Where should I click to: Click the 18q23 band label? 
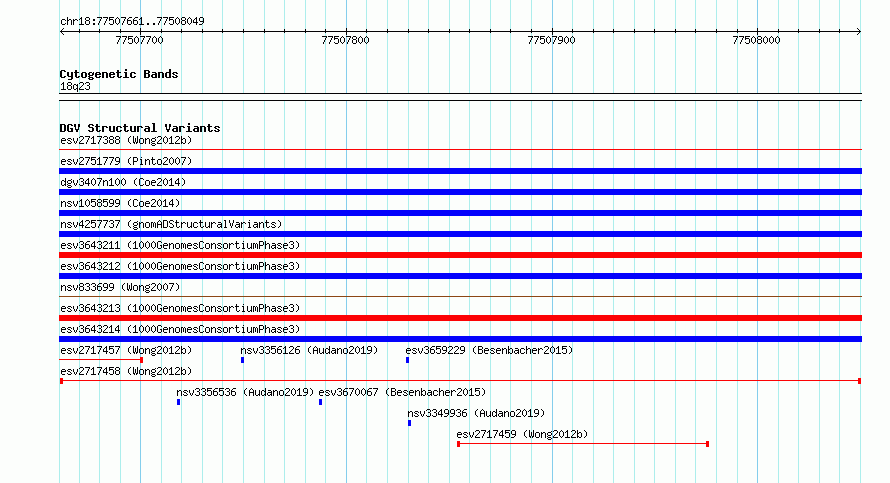click(x=75, y=86)
